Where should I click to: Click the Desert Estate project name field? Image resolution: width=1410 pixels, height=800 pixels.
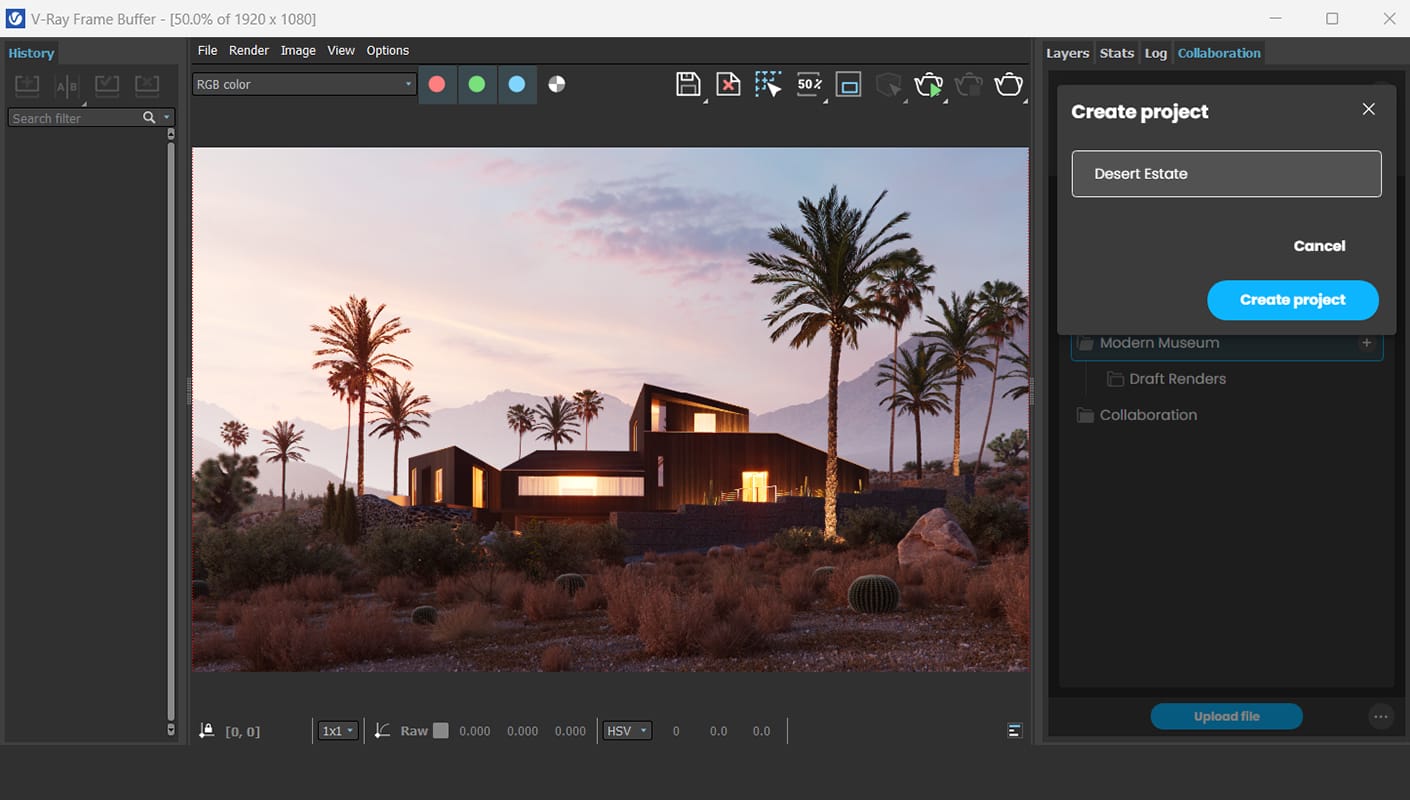[1226, 174]
